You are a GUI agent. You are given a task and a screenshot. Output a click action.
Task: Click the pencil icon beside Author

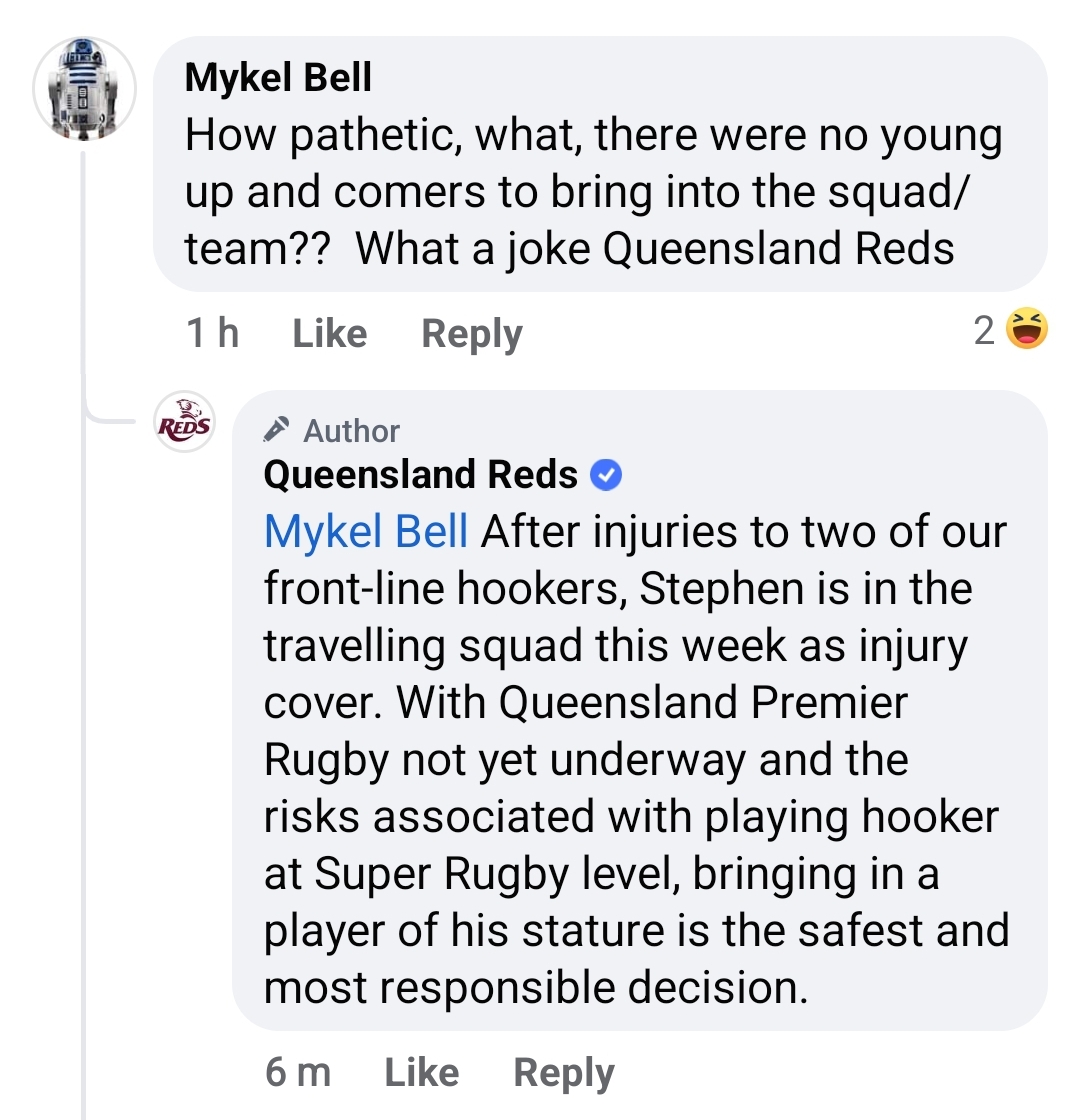275,430
